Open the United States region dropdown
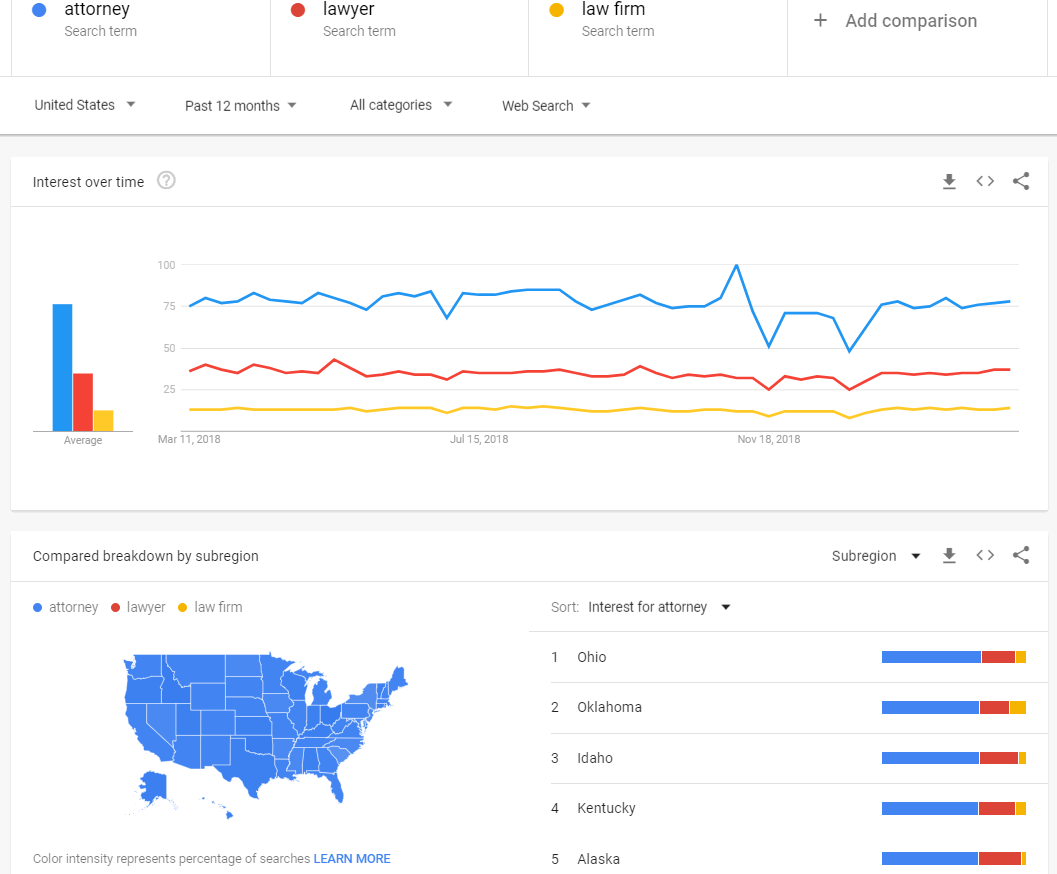The height and width of the screenshot is (874, 1057). (85, 105)
